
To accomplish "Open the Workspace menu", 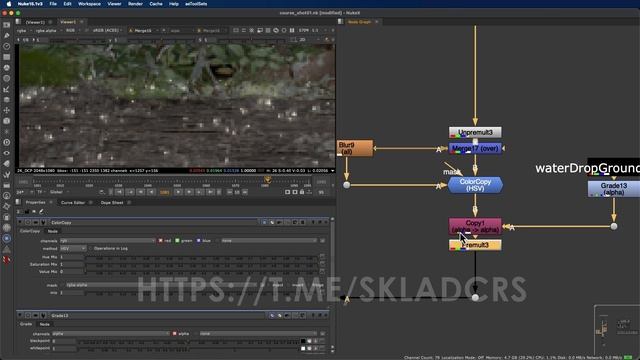I will pyautogui.click(x=89, y=4).
